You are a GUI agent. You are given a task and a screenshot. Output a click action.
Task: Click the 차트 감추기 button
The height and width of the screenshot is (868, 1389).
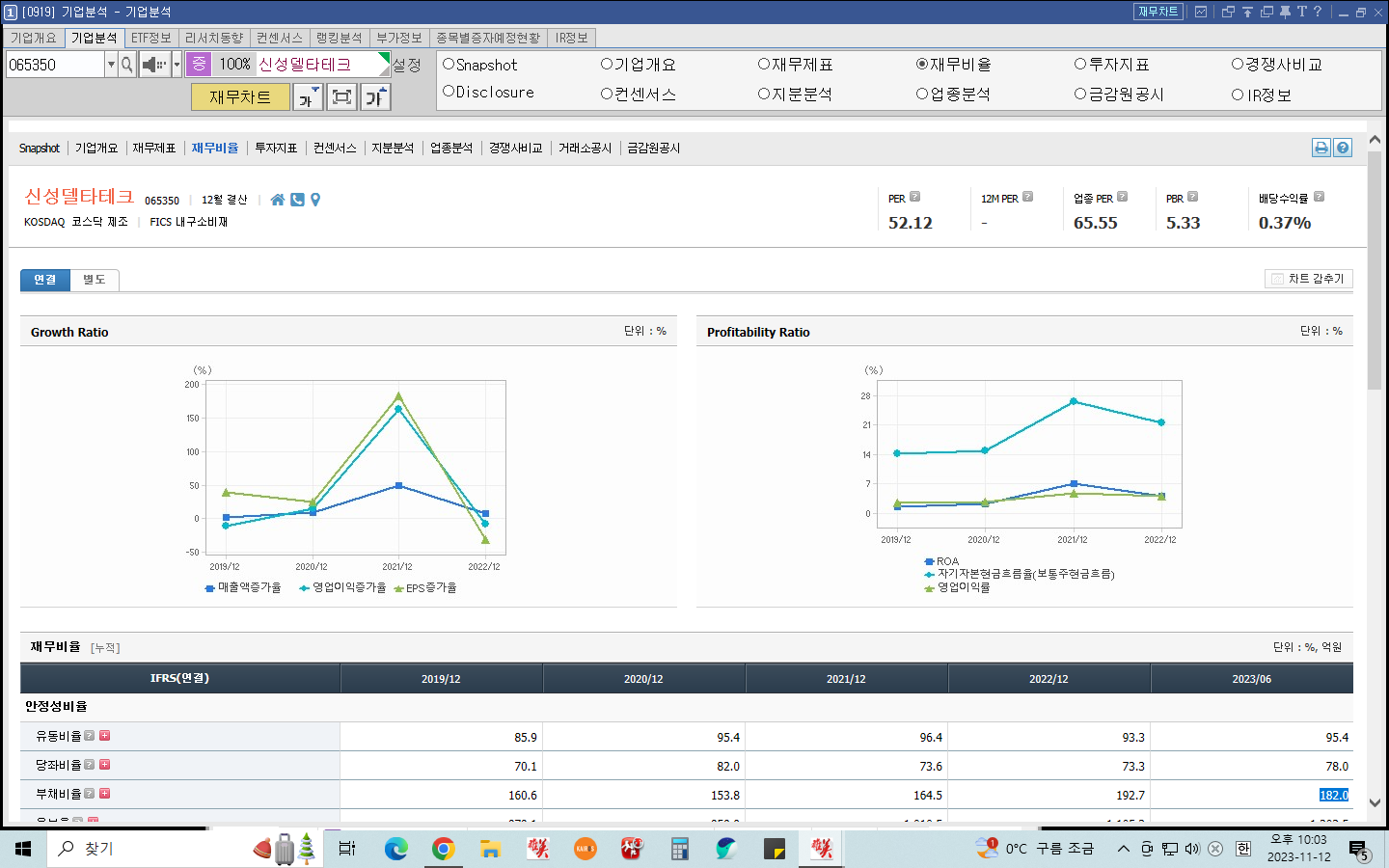(x=1308, y=279)
